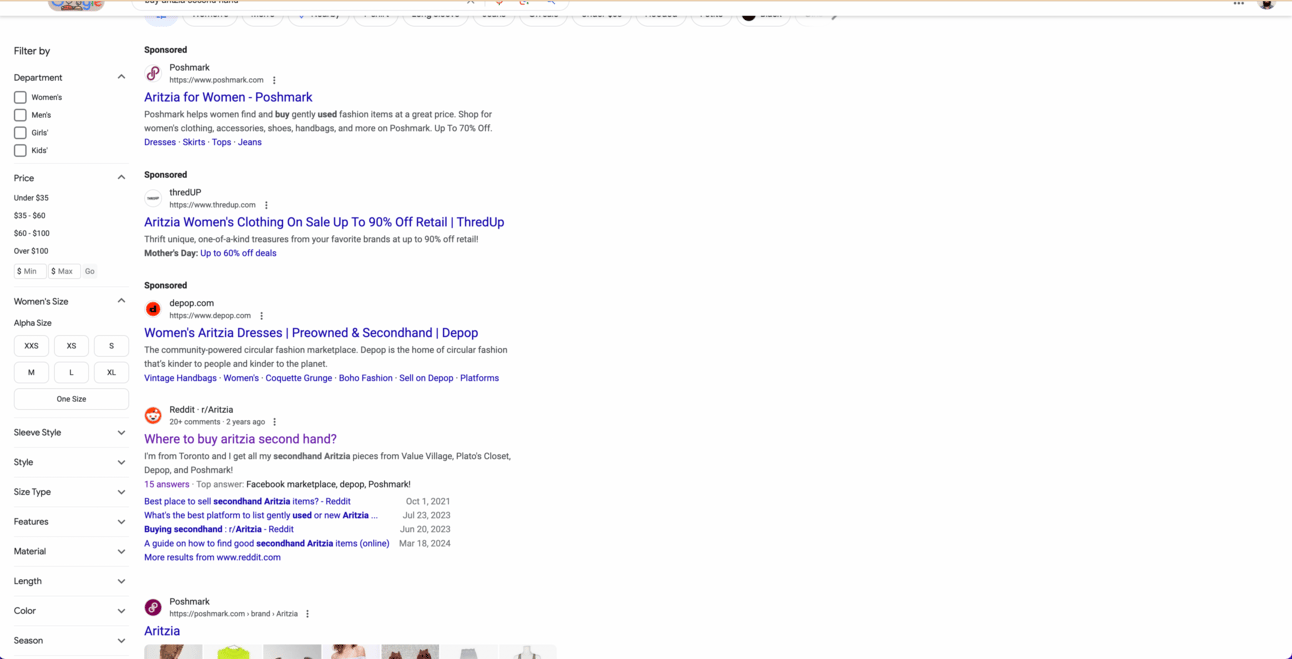The image size is (1292, 659).
Task: Filter by price $60 - $100
Action: pyautogui.click(x=31, y=233)
